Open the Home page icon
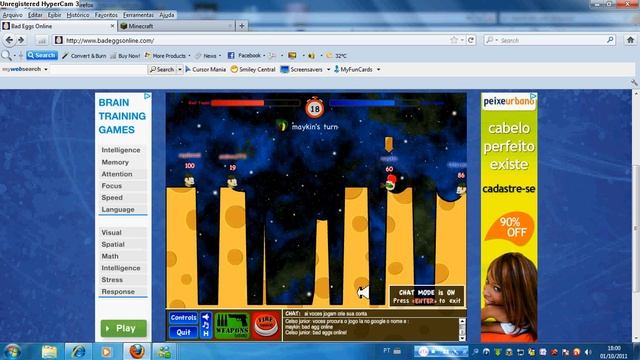Screen dimensions: 640x360 pos(631,40)
